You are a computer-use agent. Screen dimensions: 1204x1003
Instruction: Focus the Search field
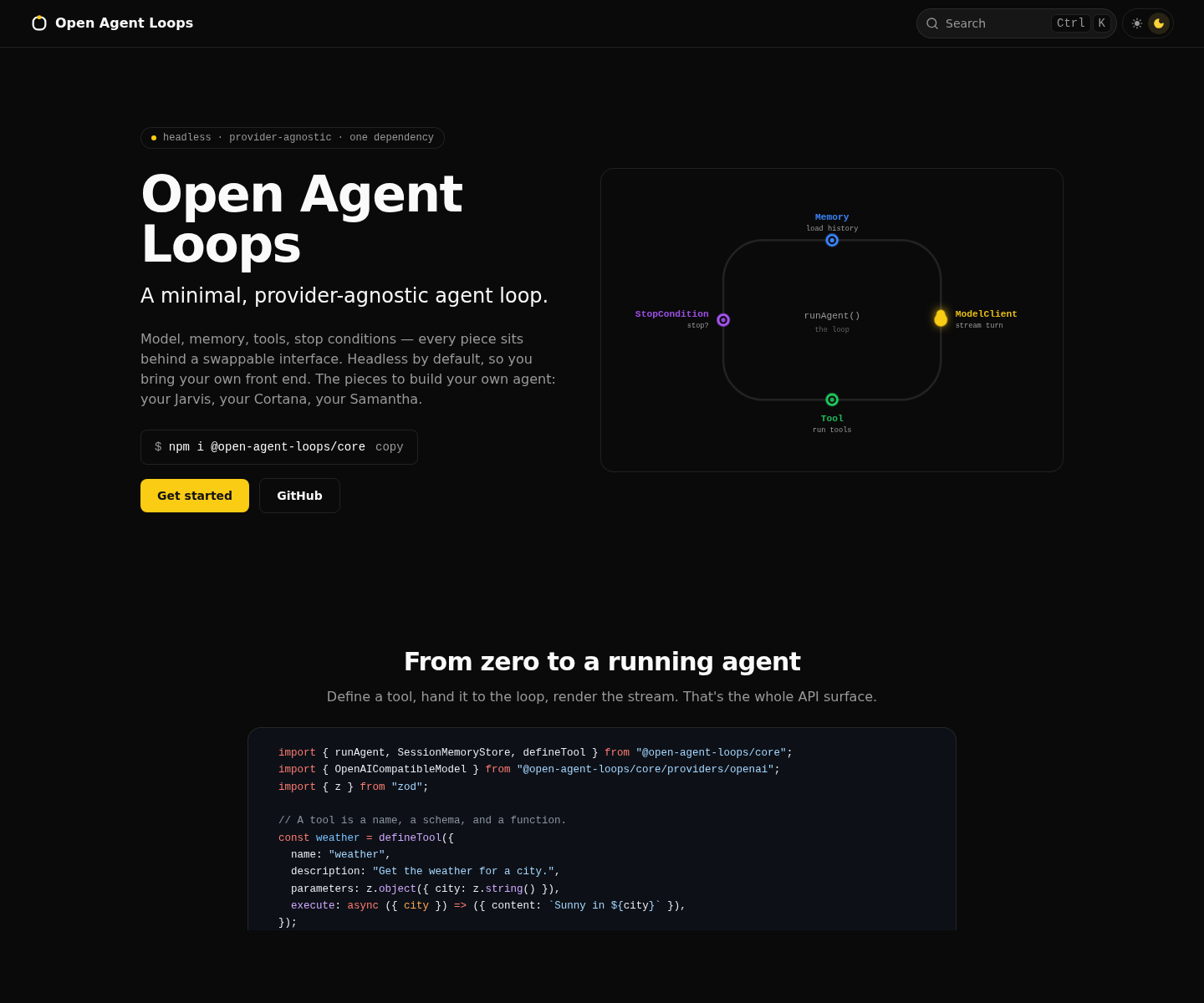[1016, 23]
